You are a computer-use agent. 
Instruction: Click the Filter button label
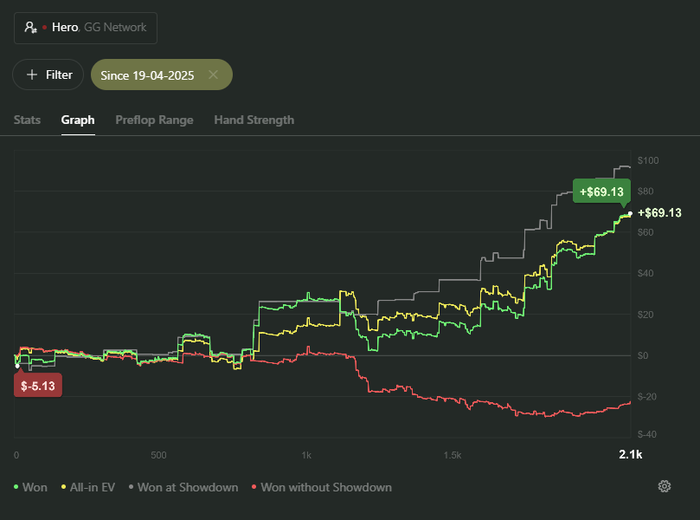(59, 75)
